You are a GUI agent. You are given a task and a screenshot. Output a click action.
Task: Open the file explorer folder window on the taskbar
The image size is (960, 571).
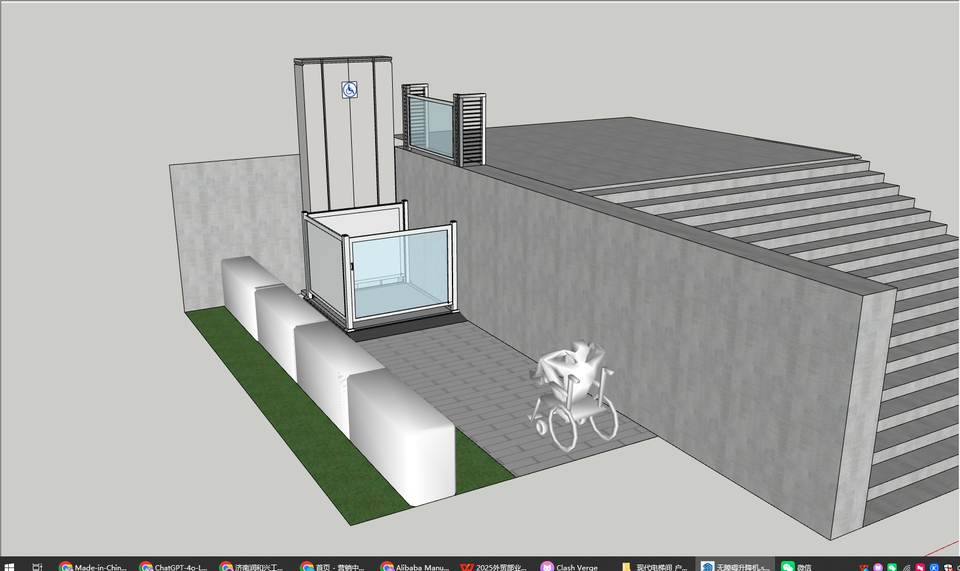coord(655,567)
